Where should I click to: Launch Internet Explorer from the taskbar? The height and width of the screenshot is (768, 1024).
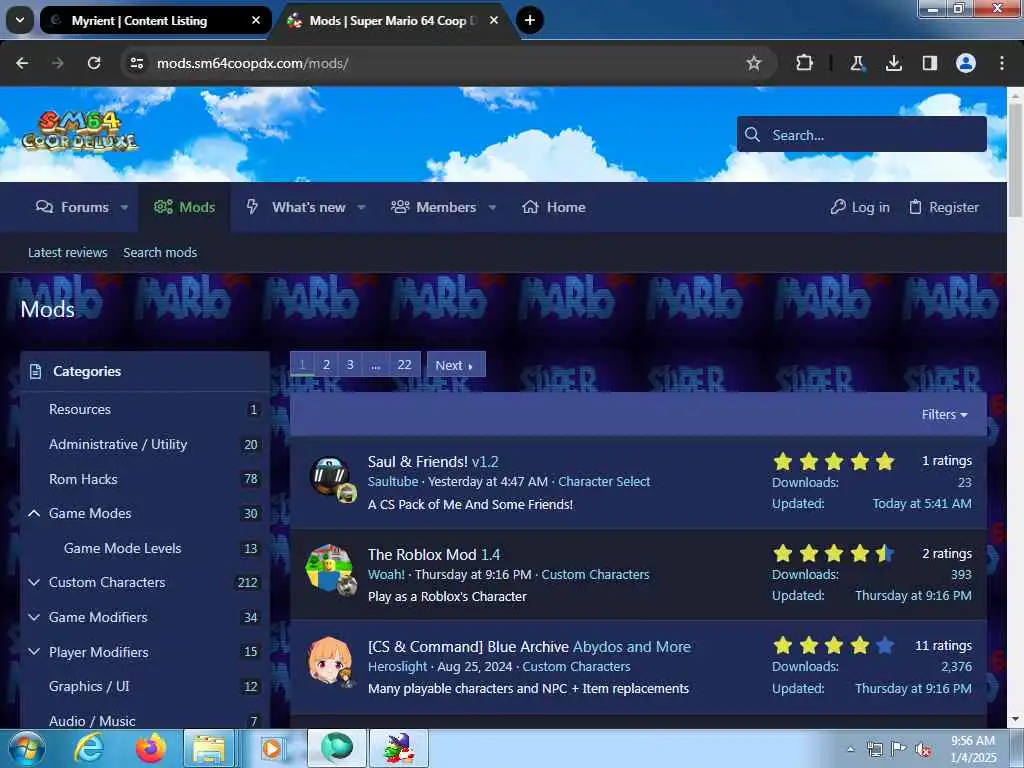tap(88, 748)
